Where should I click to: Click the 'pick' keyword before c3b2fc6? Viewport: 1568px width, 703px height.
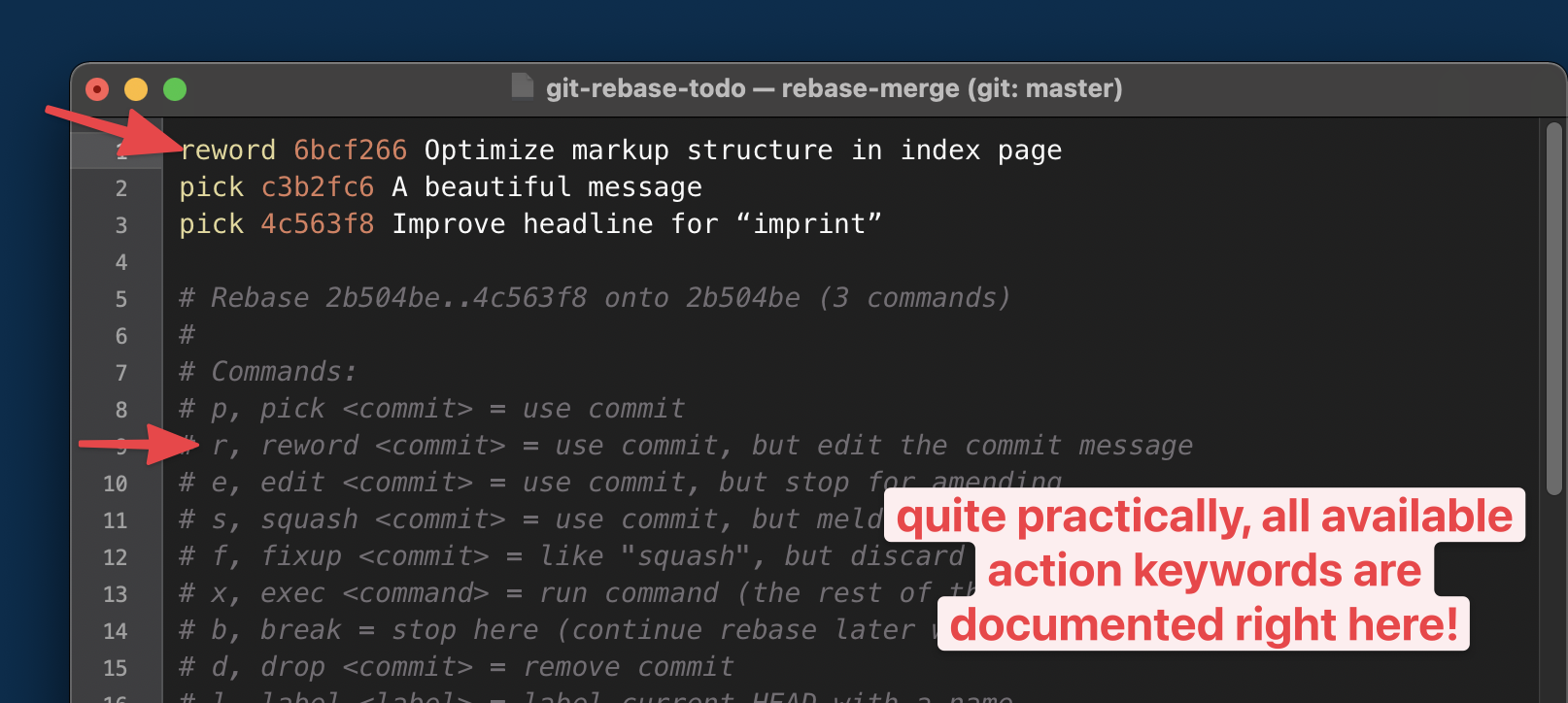point(211,187)
